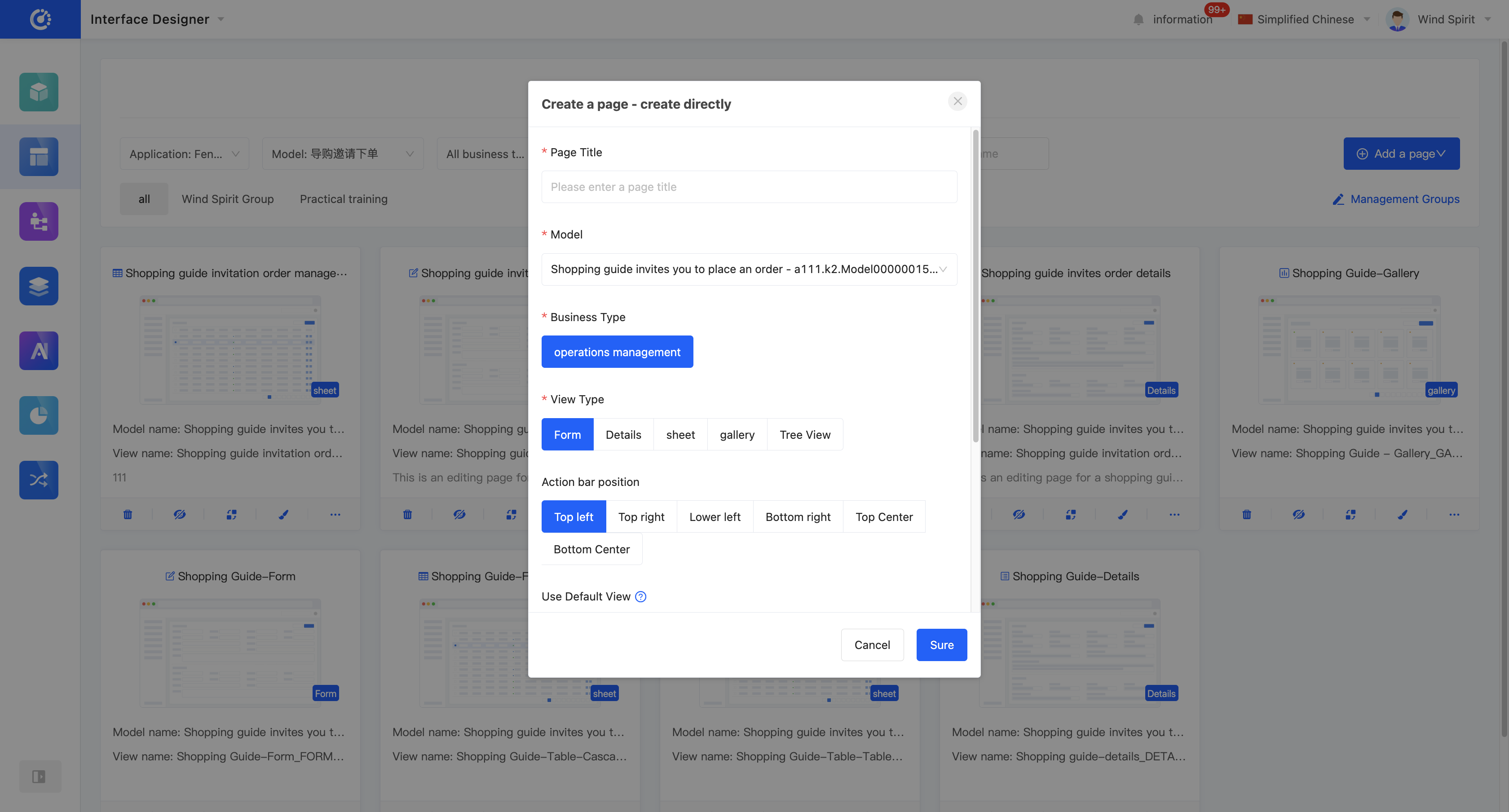
Task: Click the shuffle integration sidebar icon
Action: click(39, 480)
